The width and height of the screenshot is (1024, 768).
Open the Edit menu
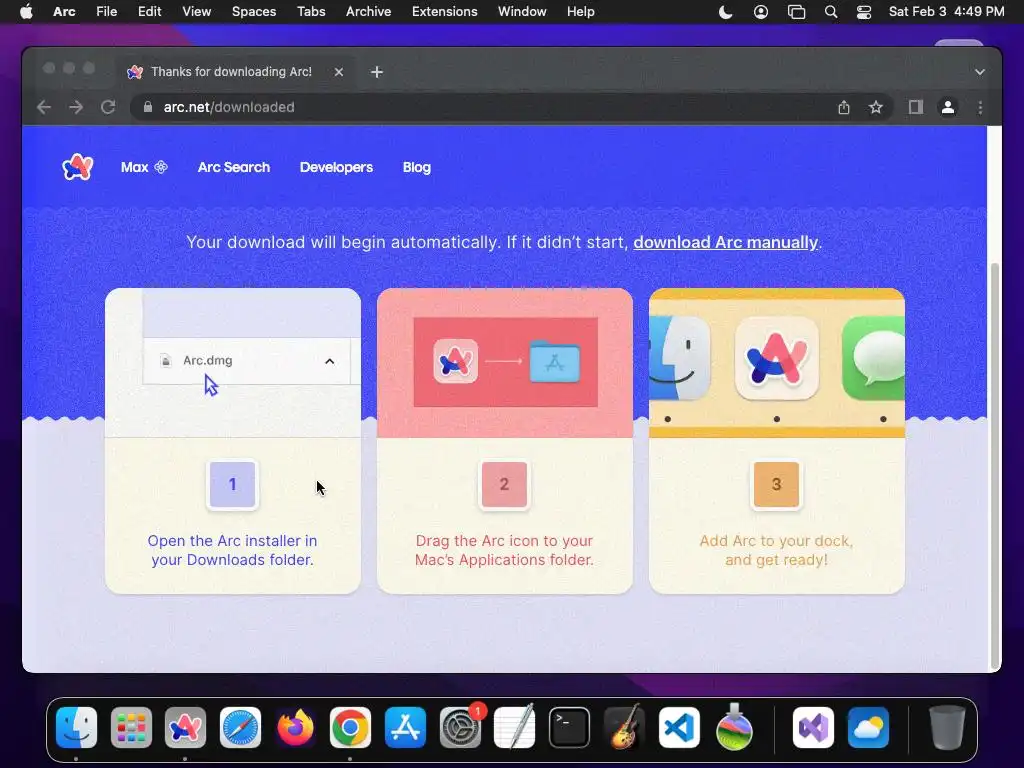(x=150, y=12)
